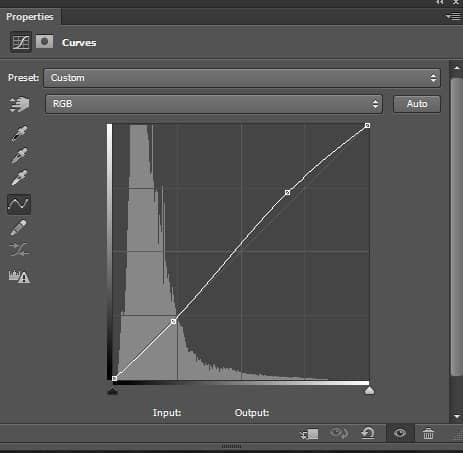Select the layer mask icon beside Curves
Image resolution: width=463 pixels, height=453 pixels.
pyautogui.click(x=44, y=42)
